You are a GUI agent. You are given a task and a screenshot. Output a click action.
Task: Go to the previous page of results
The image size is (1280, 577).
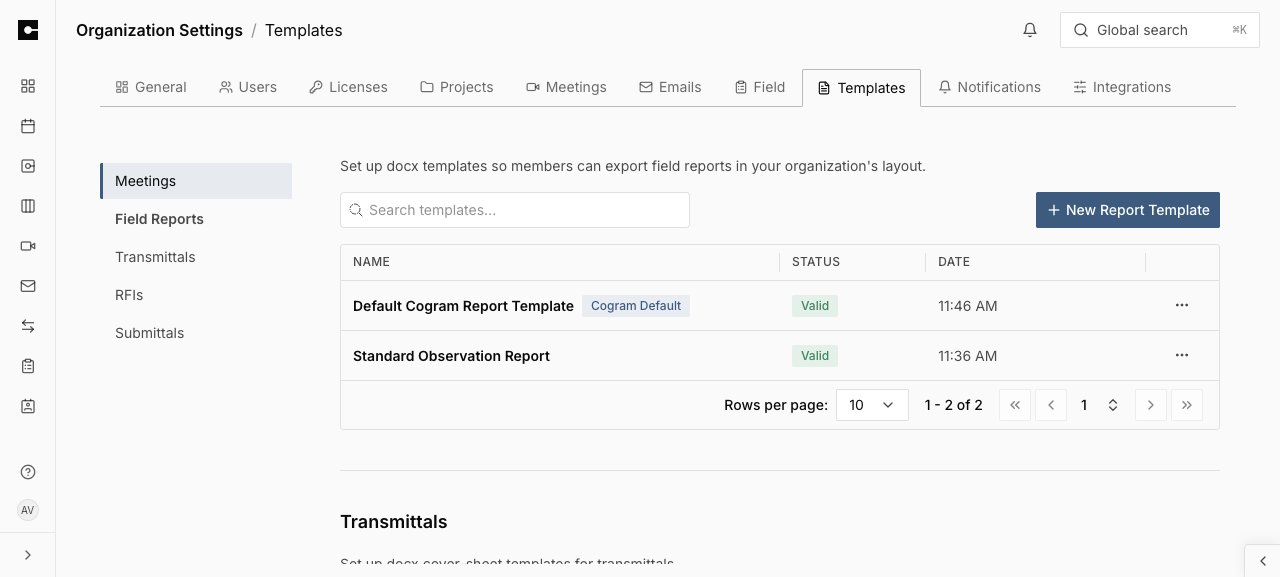click(1051, 405)
